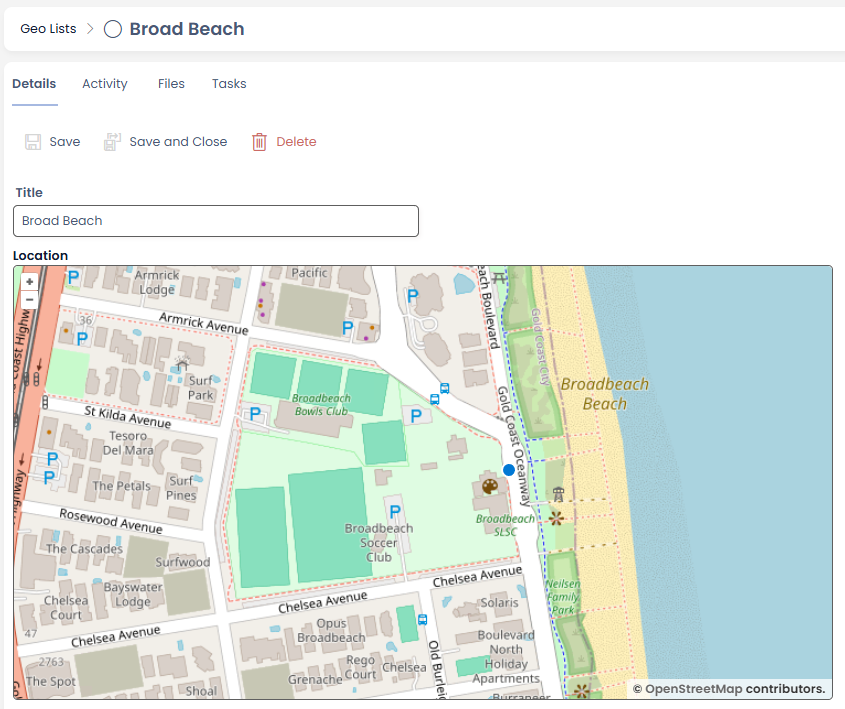
Task: Open the Tasks tab
Action: coord(228,84)
